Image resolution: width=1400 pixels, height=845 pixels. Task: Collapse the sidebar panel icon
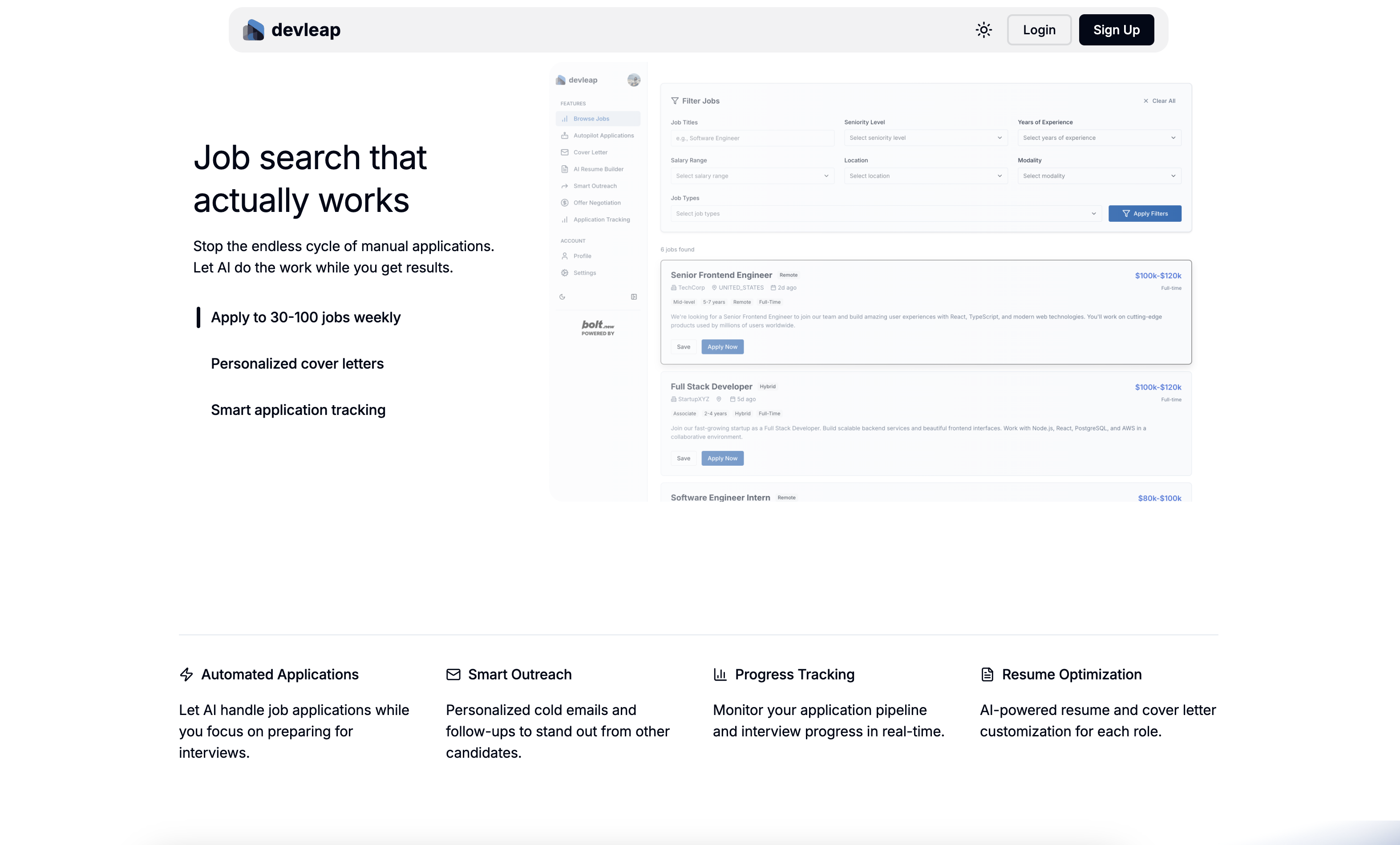[634, 297]
